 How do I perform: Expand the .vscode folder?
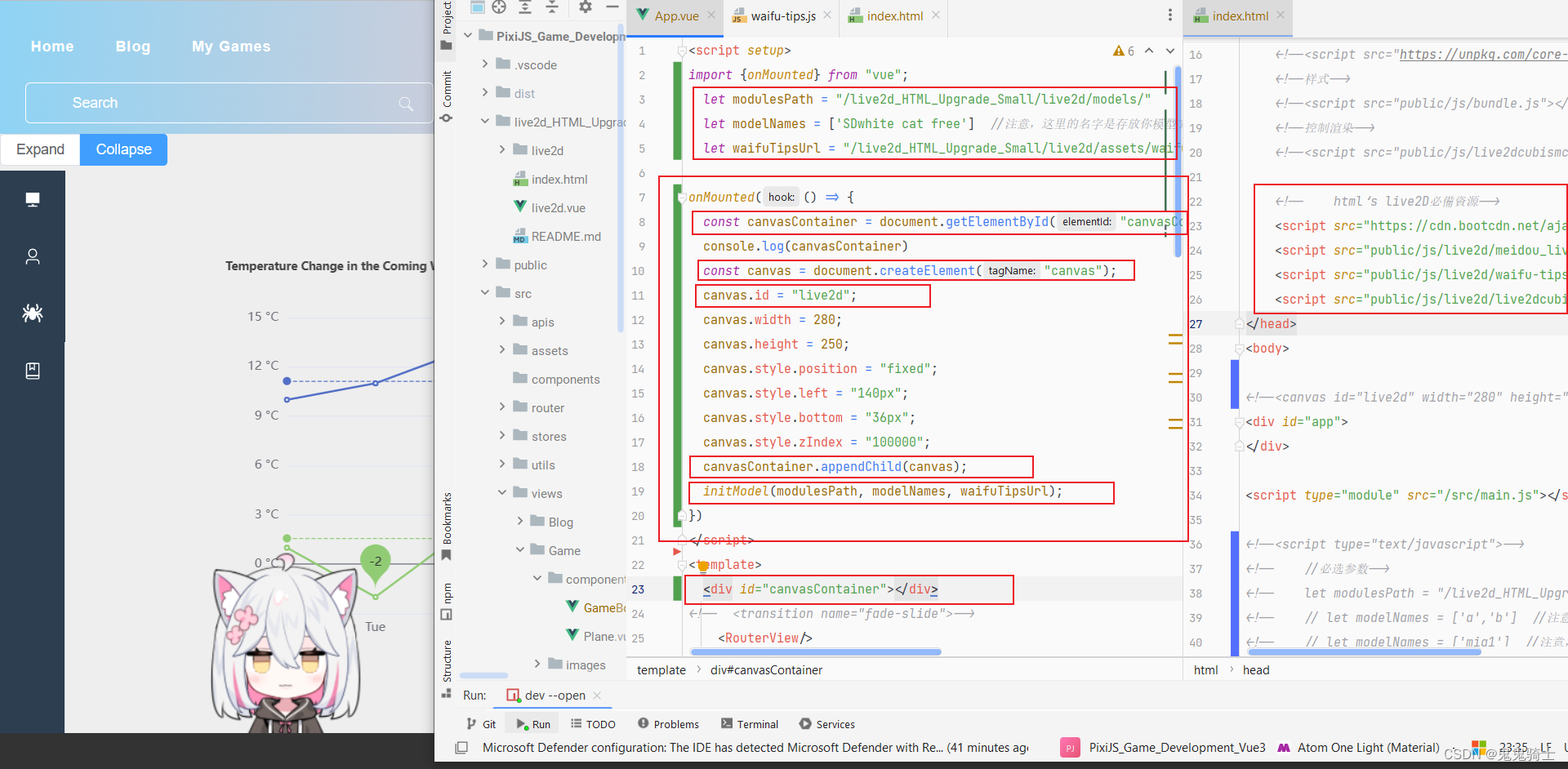pos(485,64)
